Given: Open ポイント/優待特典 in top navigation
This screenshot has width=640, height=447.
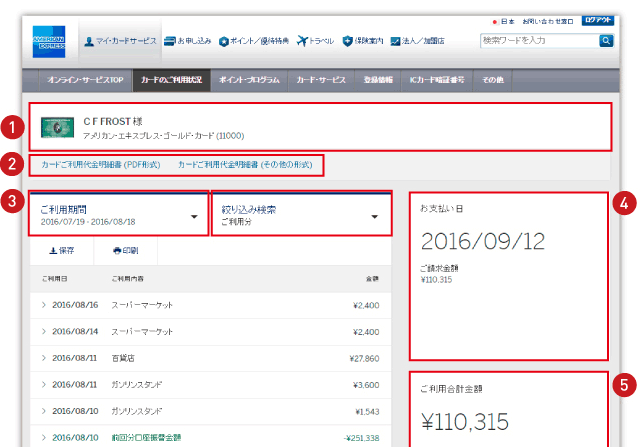Looking at the screenshot, I should tap(224, 41).
